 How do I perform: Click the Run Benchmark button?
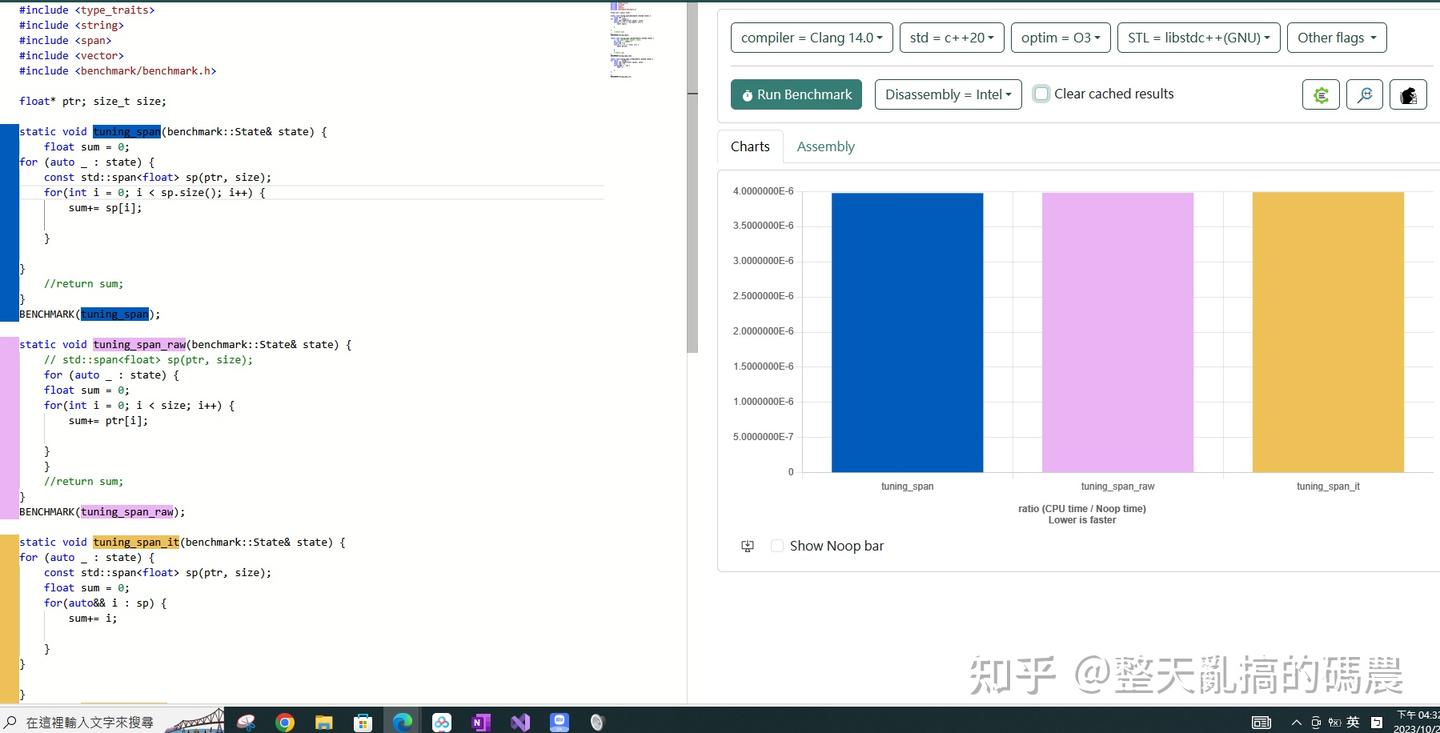coord(797,95)
